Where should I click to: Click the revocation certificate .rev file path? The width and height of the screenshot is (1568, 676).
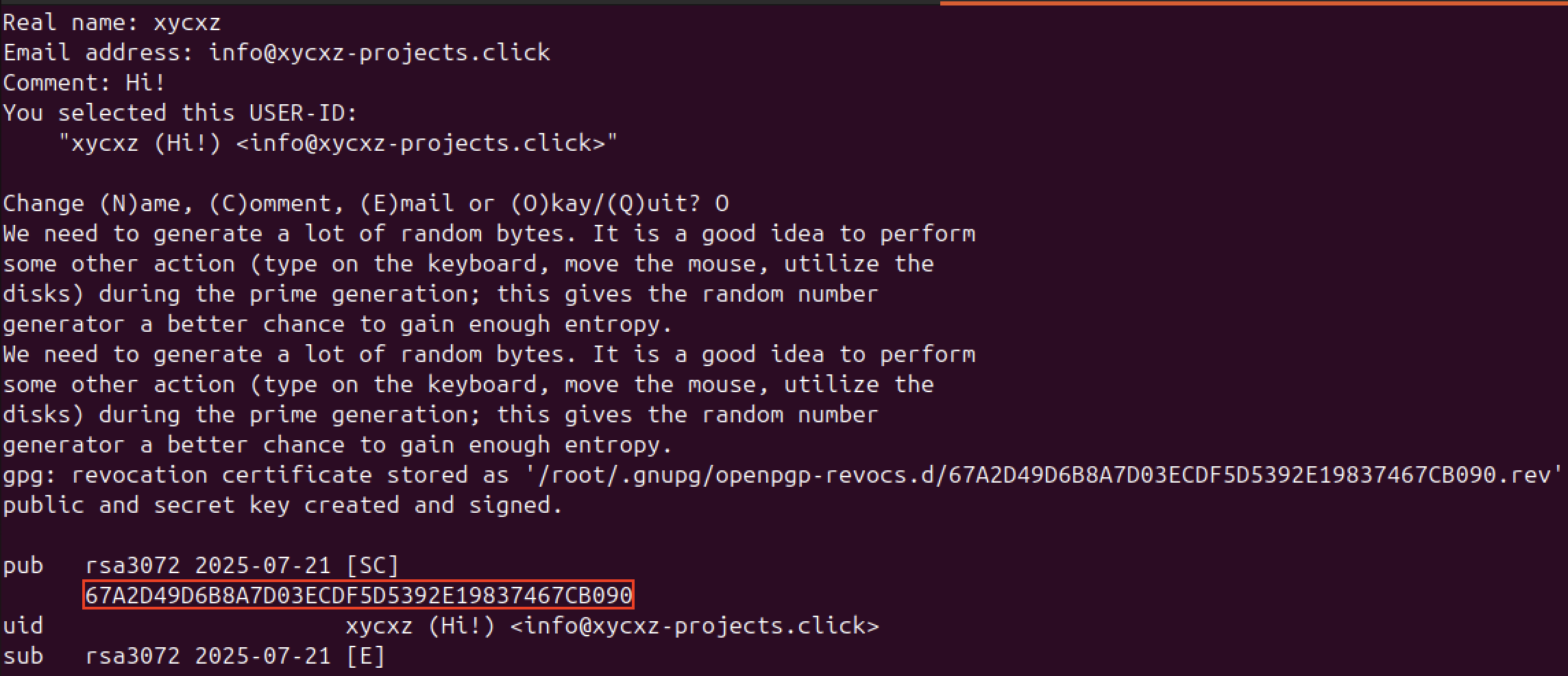point(1043,475)
